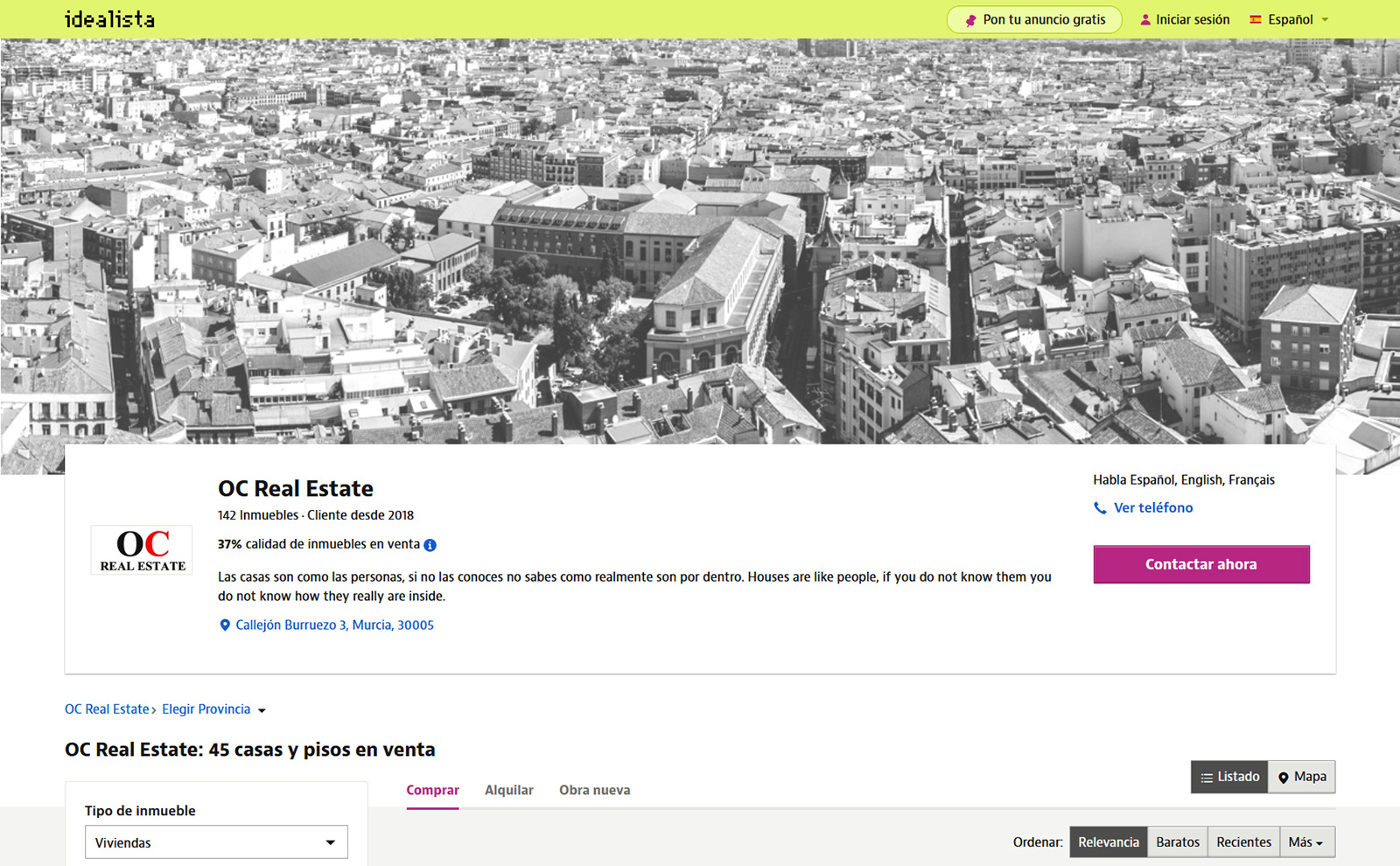Click the list icon in Listado
Image resolution: width=1400 pixels, height=866 pixels.
[1207, 778]
